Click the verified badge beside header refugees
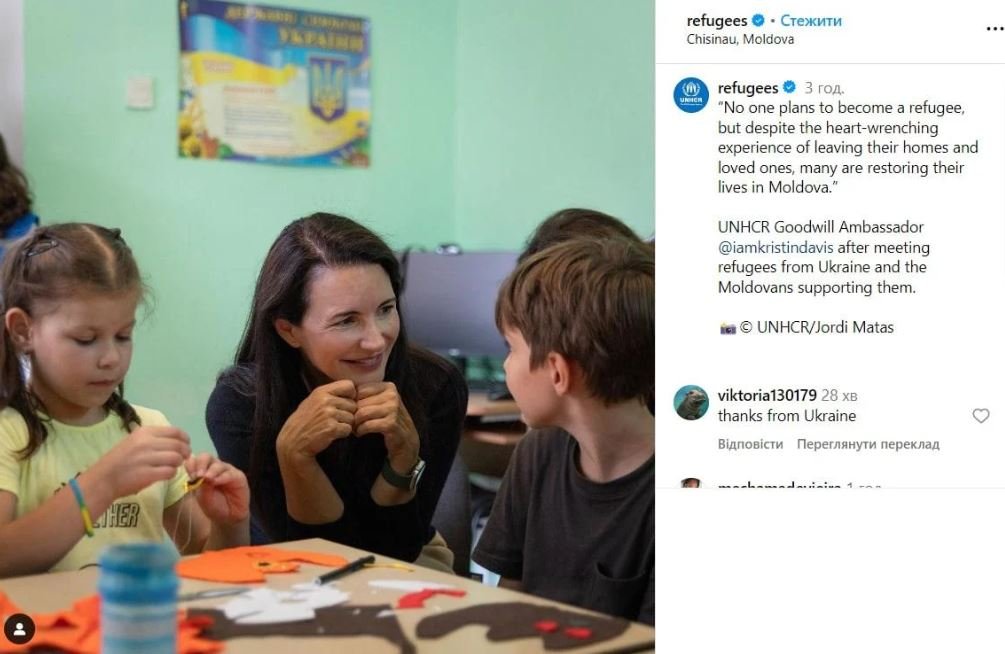The height and width of the screenshot is (654, 1005). coord(758,21)
